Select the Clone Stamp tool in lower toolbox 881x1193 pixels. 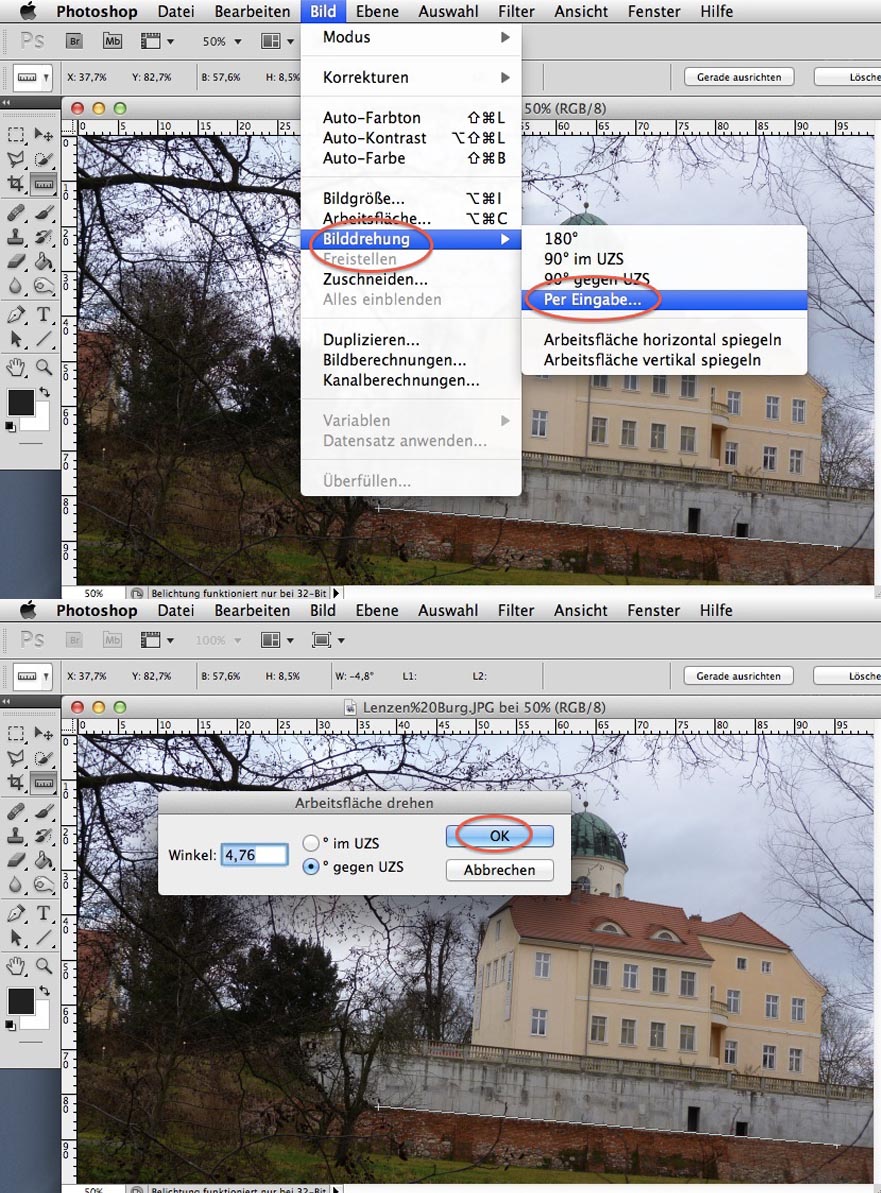[x=16, y=835]
